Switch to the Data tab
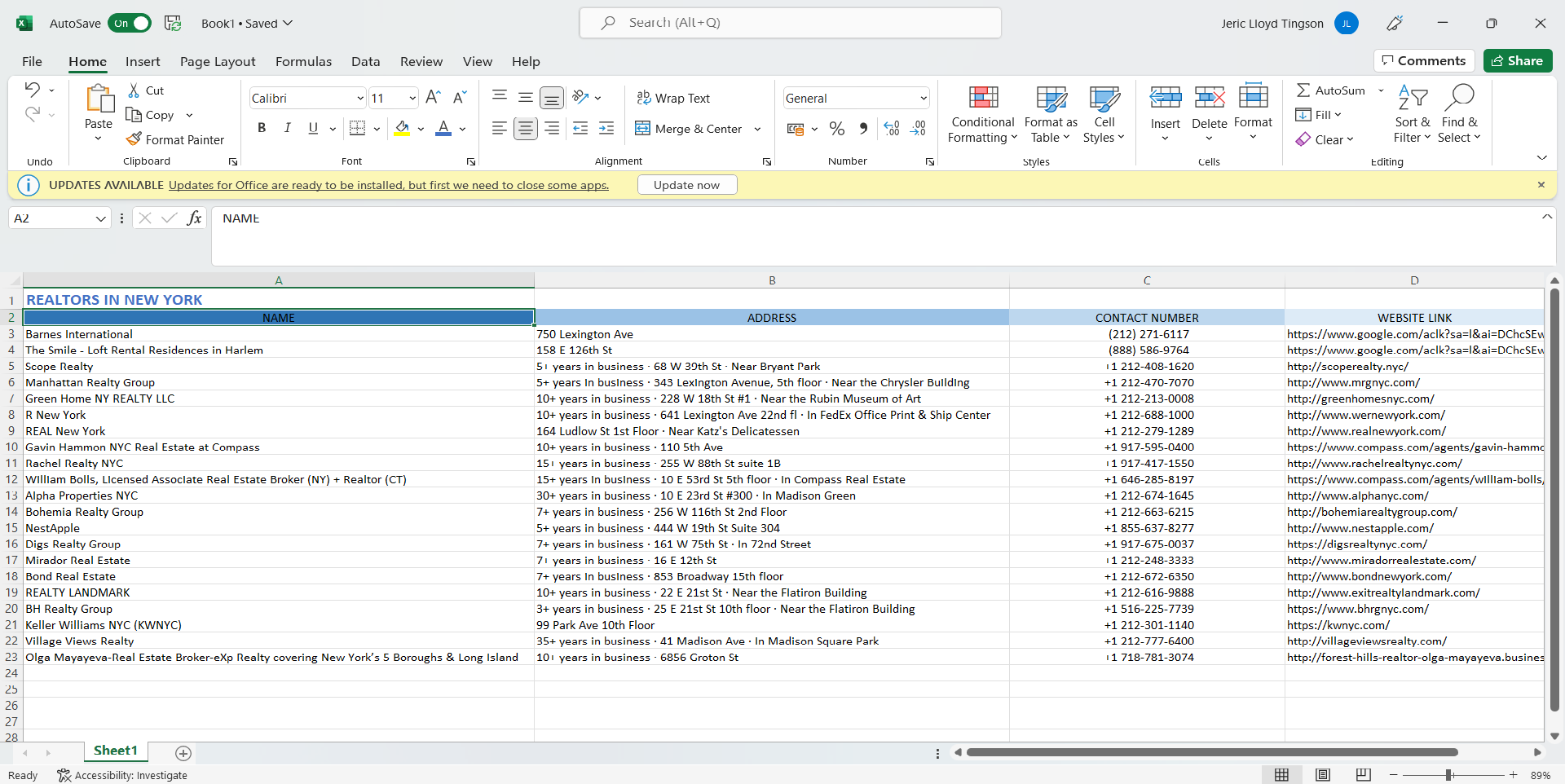 tap(365, 61)
